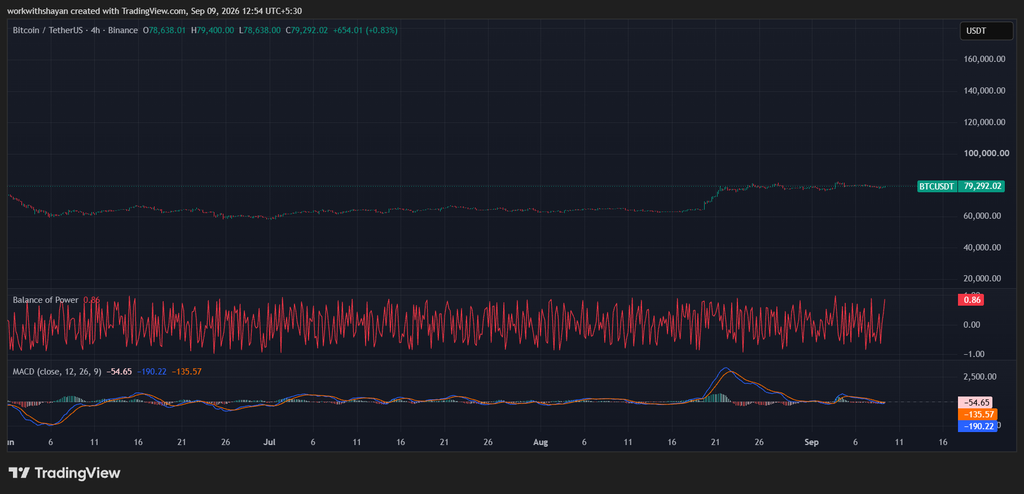Viewport: 1024px width, 494px height.
Task: Click the close value C79,292.02
Action: pos(306,30)
